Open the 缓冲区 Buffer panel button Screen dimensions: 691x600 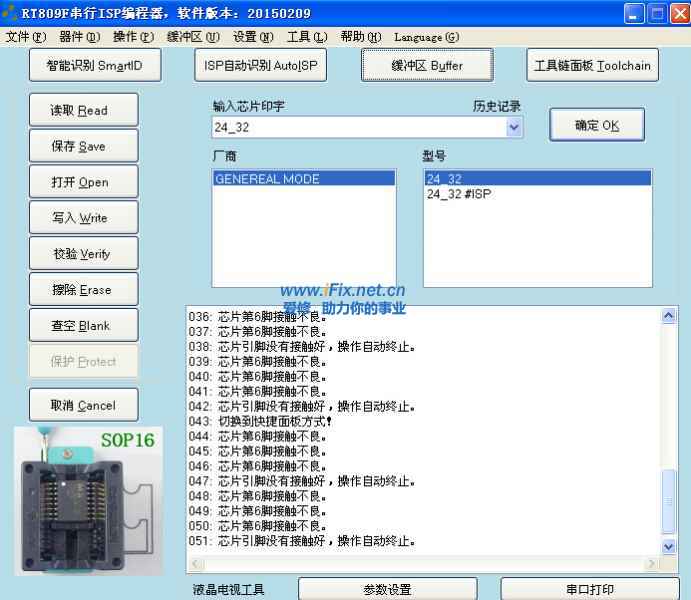pyautogui.click(x=427, y=65)
